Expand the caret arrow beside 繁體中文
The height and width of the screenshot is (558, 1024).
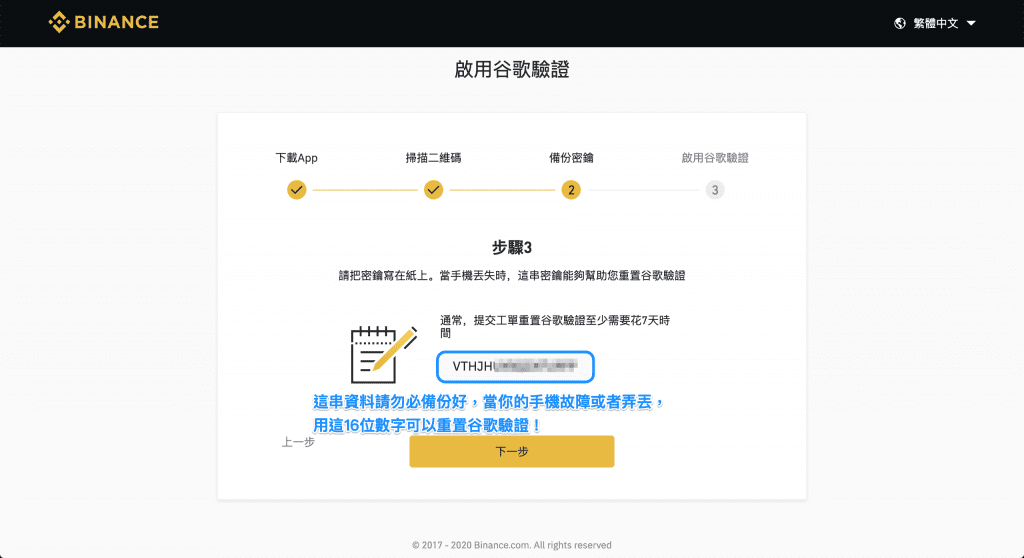[x=971, y=23]
